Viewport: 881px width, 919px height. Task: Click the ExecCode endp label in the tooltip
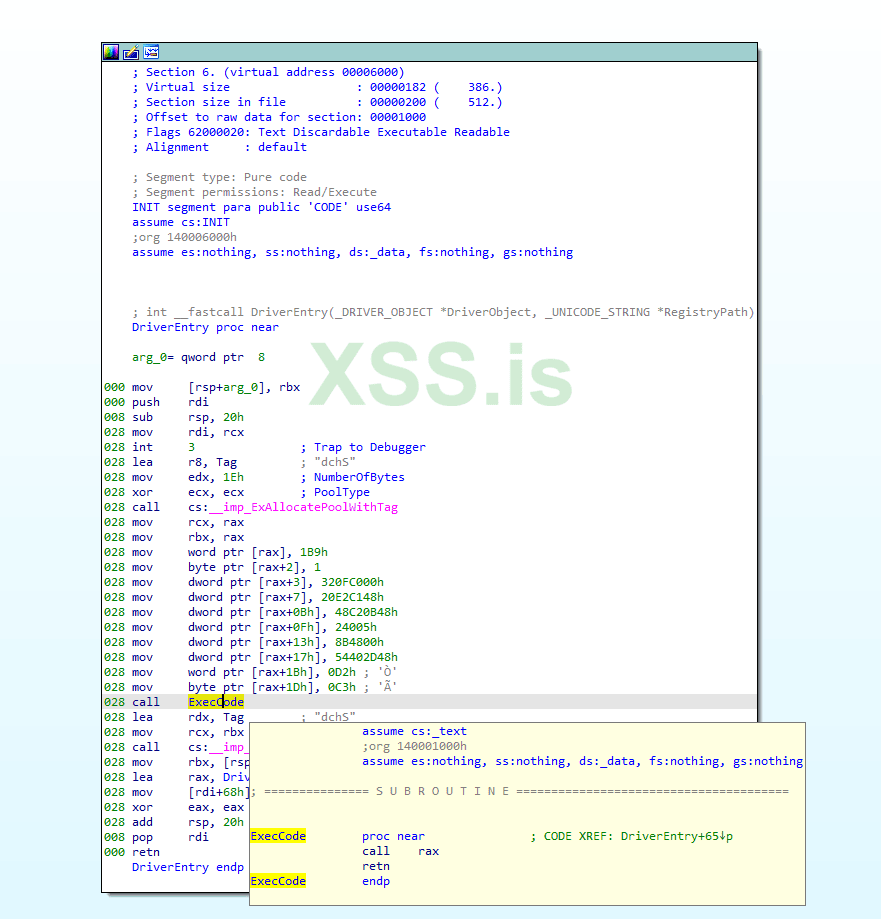pyautogui.click(x=277, y=881)
